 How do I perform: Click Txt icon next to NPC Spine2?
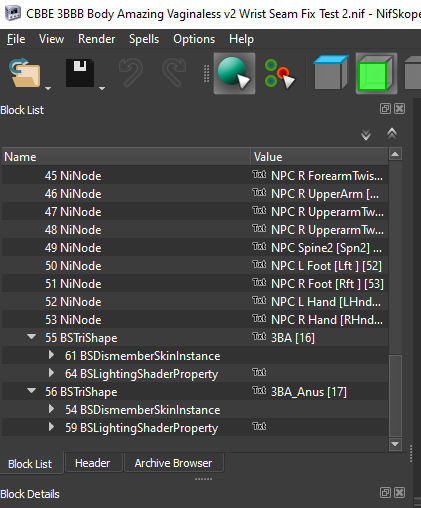(x=259, y=246)
